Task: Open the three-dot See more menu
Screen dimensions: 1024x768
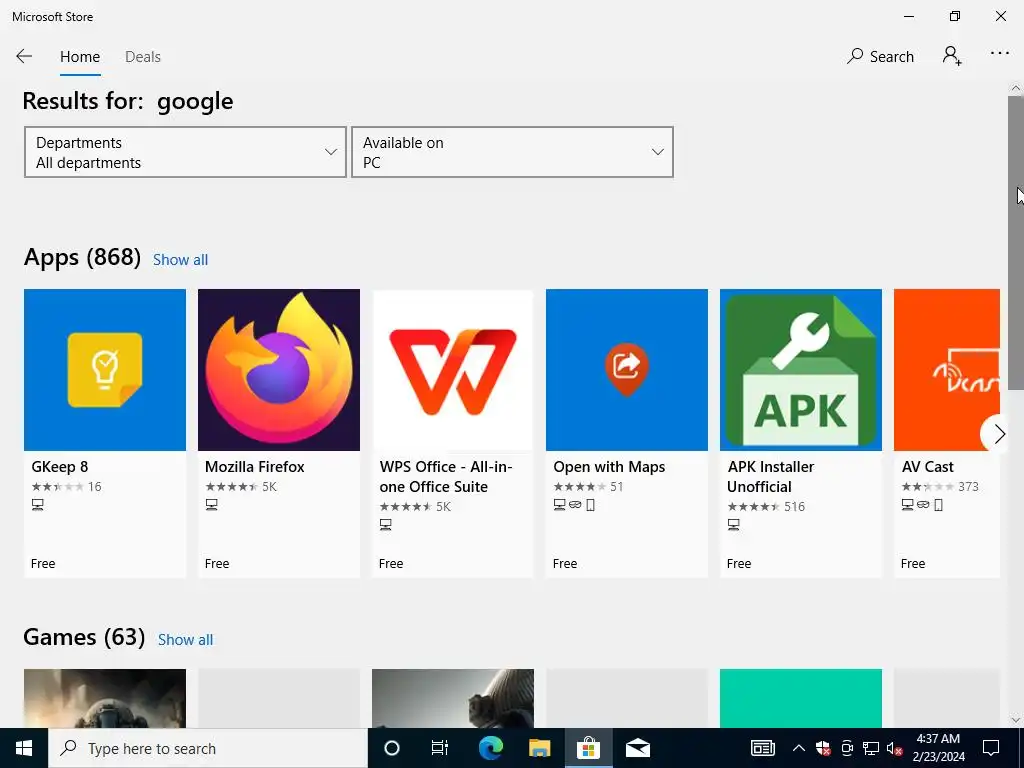Action: (999, 54)
